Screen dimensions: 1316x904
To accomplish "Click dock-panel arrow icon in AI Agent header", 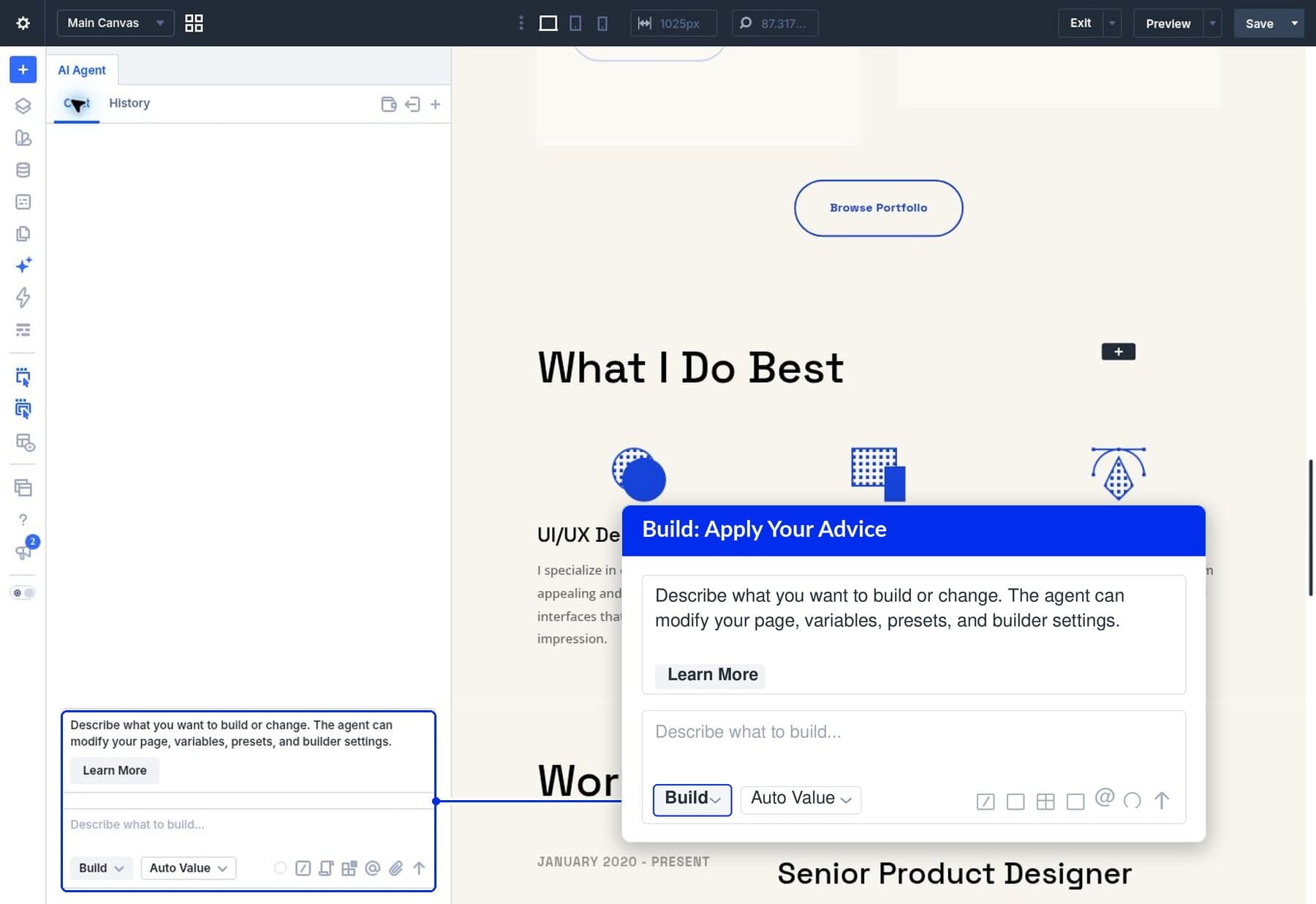I will [412, 105].
